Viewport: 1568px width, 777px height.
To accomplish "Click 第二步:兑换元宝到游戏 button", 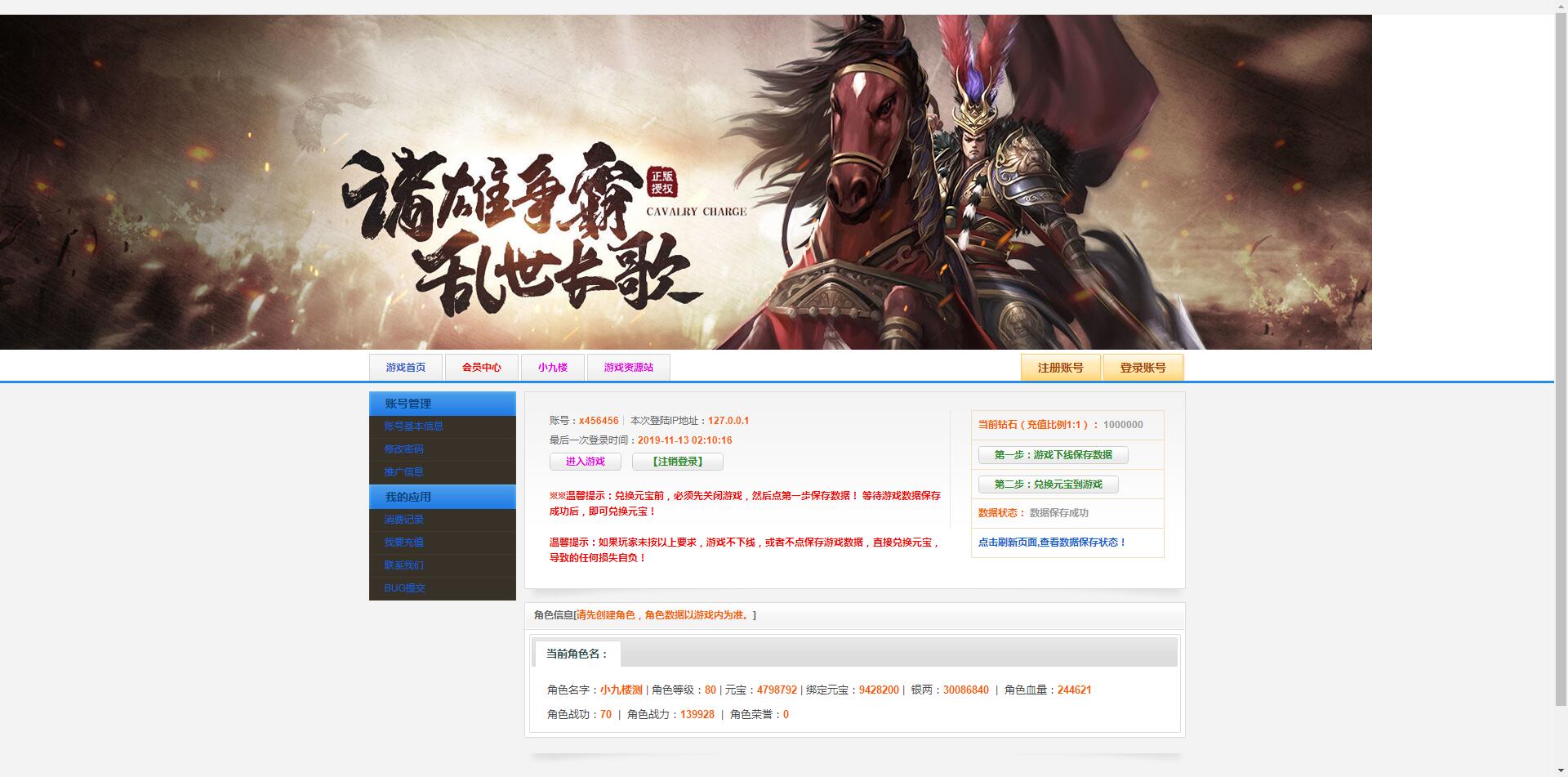I will pos(1048,485).
